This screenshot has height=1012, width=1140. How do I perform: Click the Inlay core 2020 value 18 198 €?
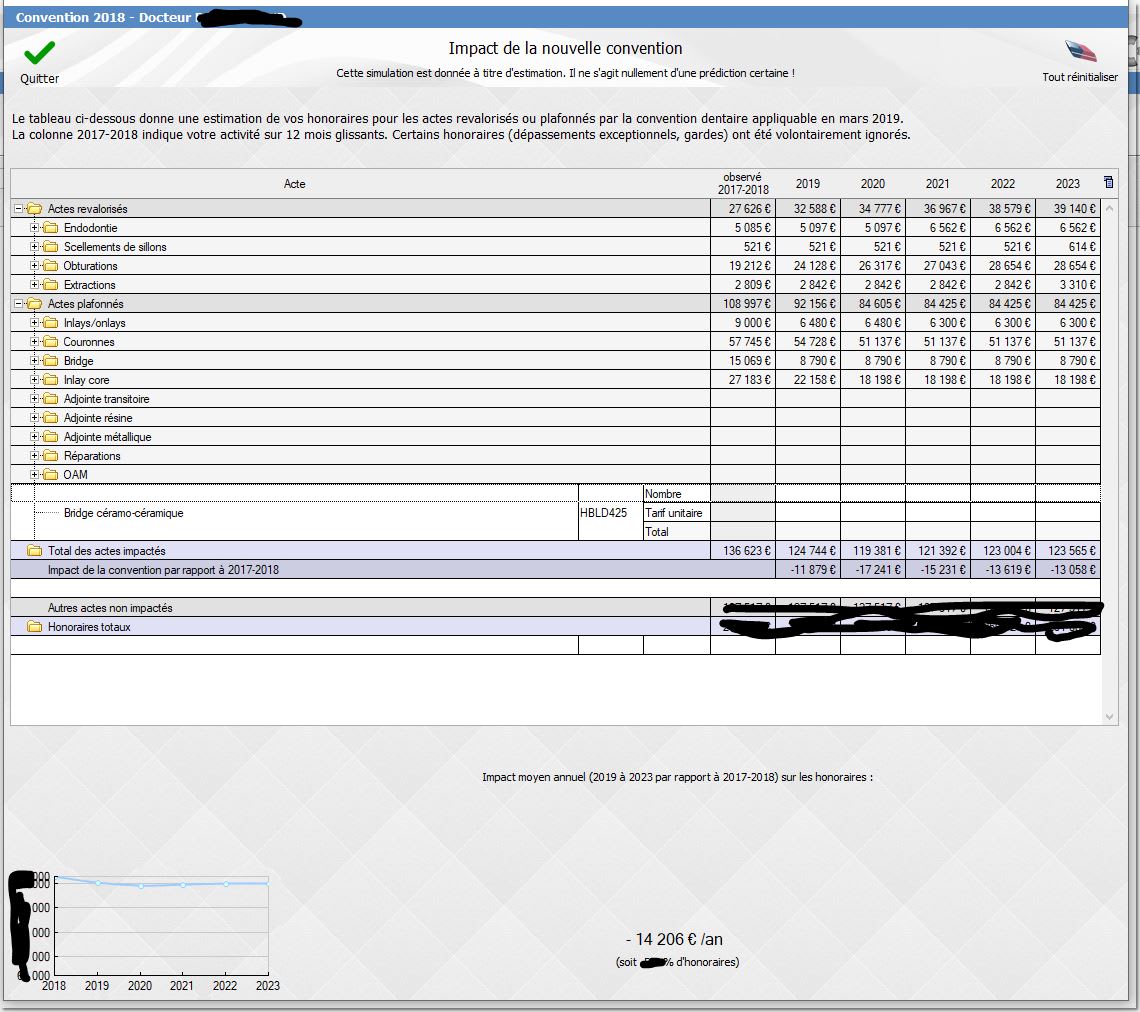[x=880, y=380]
